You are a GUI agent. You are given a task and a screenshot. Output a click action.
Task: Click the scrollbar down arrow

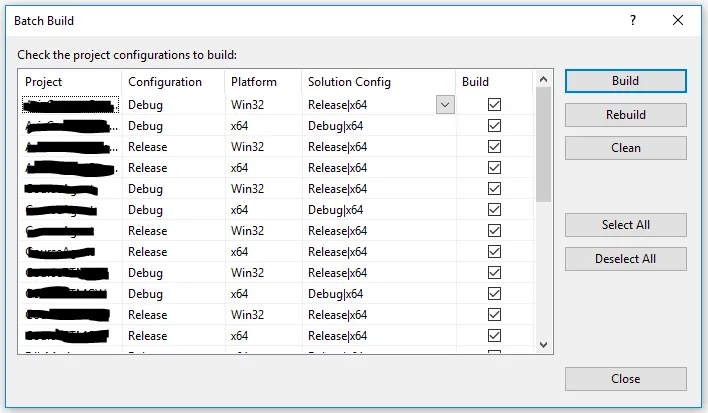pos(544,344)
